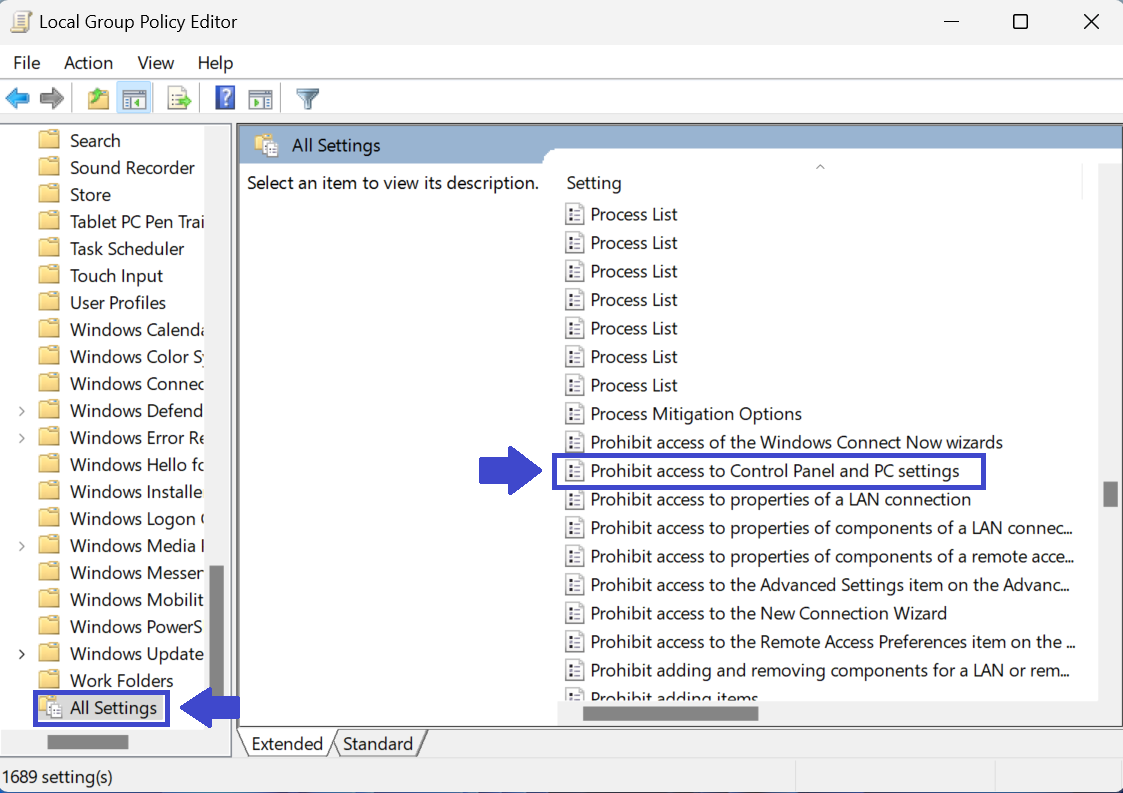Viewport: 1123px width, 793px height.
Task: Click the blue Back arrow in toolbar
Action: [18, 98]
